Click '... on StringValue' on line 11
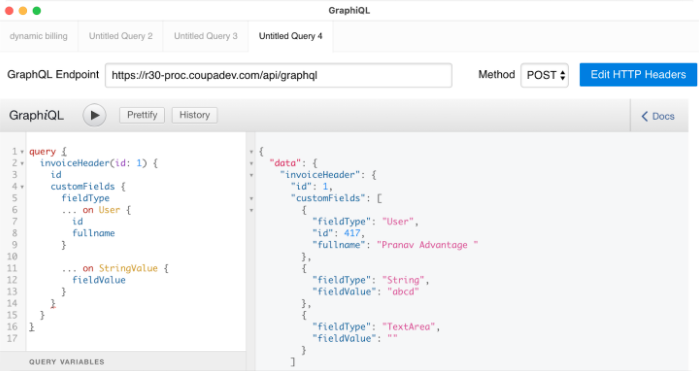The image size is (699, 371). point(110,268)
